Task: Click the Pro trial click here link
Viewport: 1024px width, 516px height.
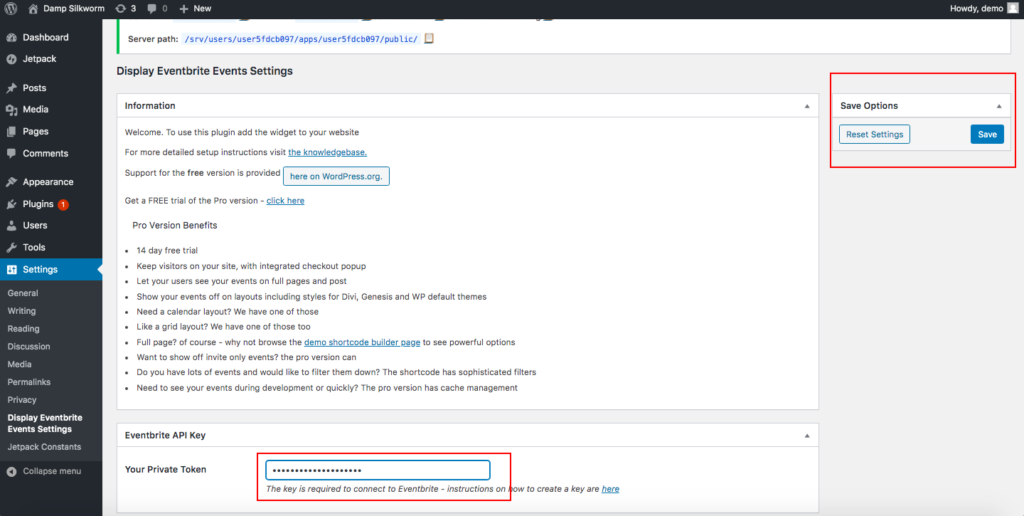Action: [285, 201]
